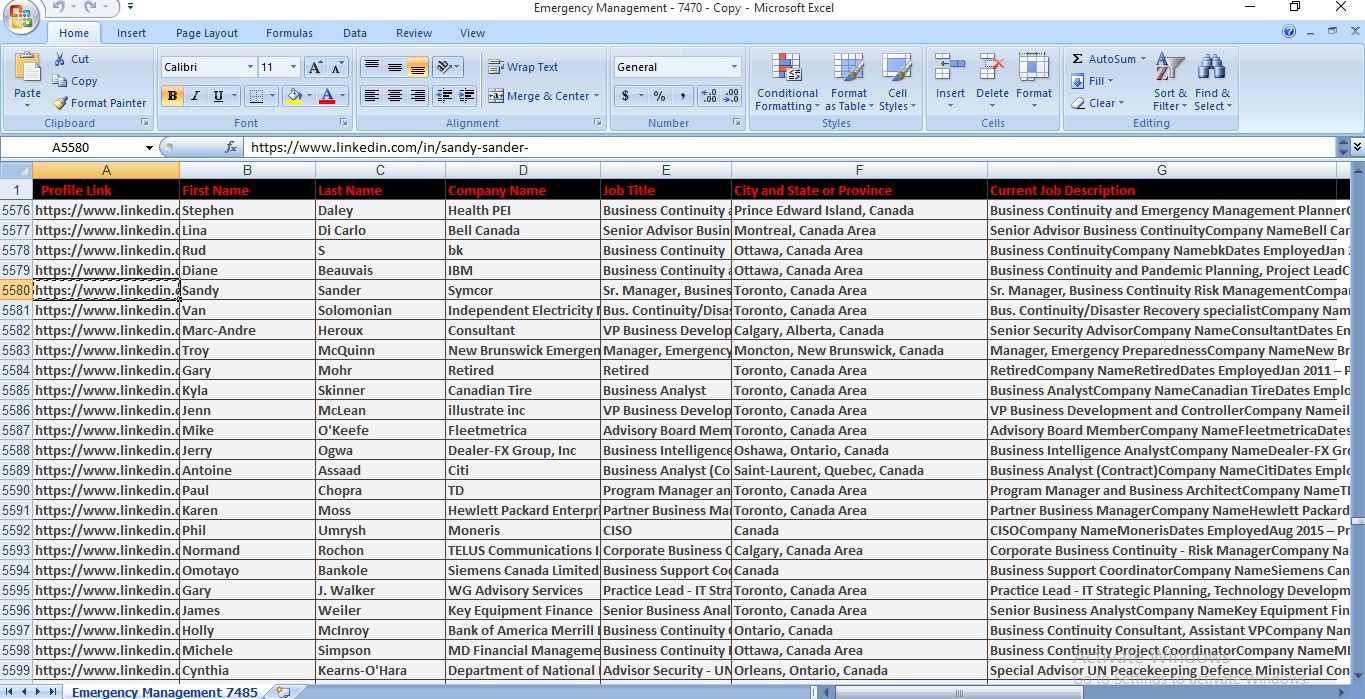Open Find & Select options
Image resolution: width=1365 pixels, height=699 pixels.
(1212, 82)
